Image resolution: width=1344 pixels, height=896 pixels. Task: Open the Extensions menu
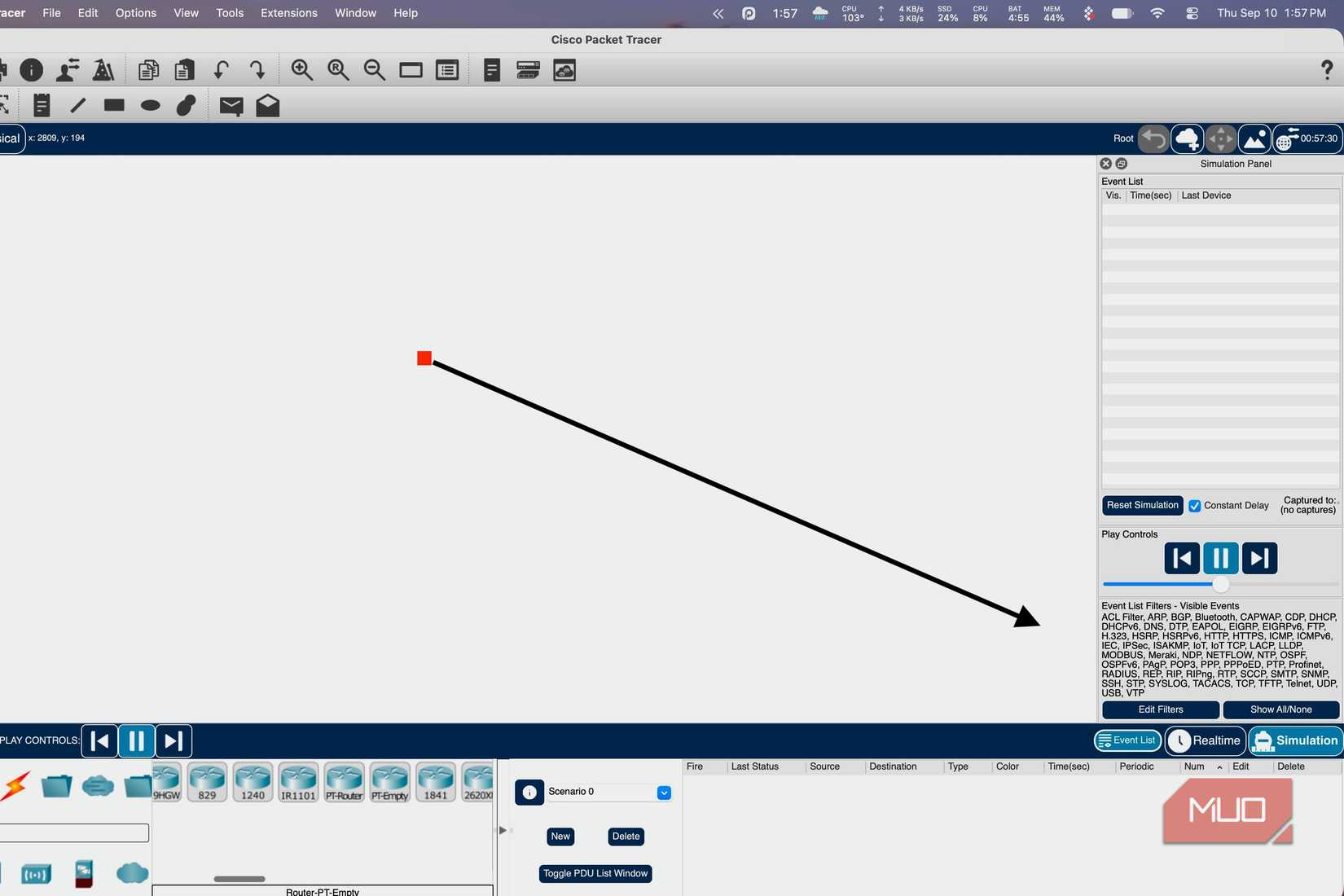click(x=289, y=13)
